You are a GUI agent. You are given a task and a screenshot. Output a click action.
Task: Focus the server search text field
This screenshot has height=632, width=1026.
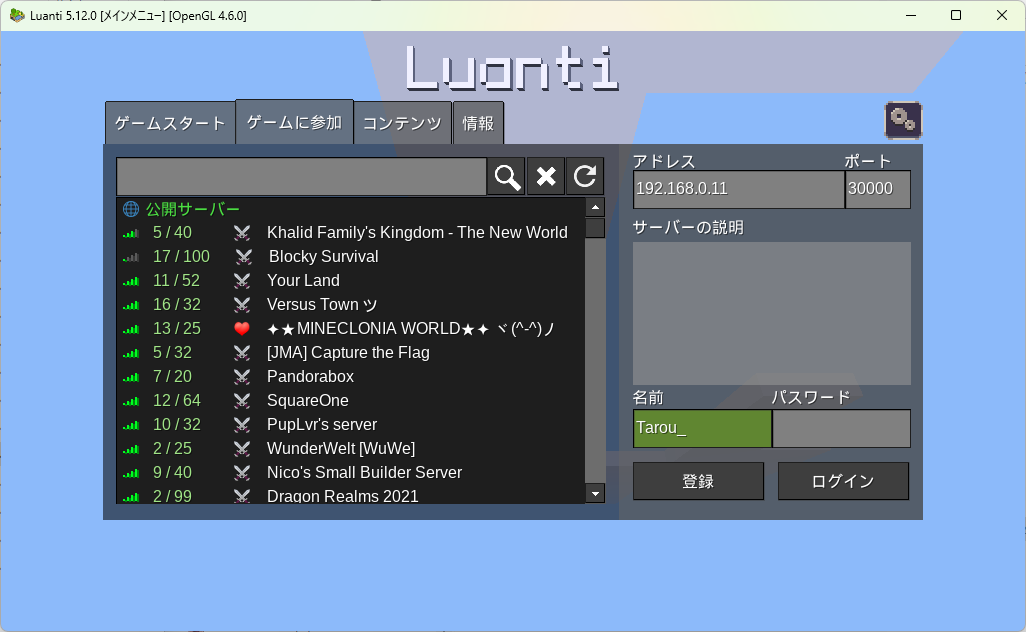(302, 177)
